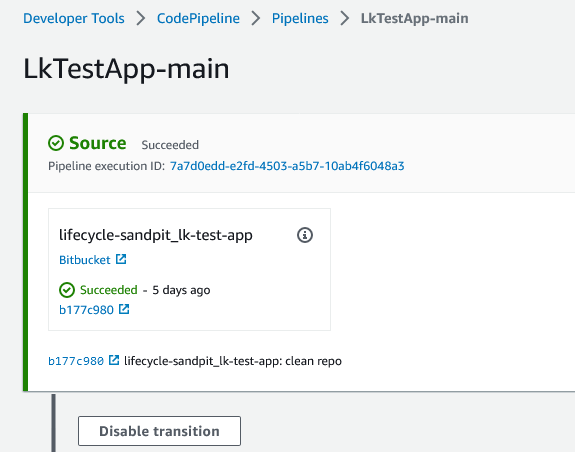The image size is (575, 452).
Task: Click the LkTestApp-main page heading
Action: [x=126, y=69]
